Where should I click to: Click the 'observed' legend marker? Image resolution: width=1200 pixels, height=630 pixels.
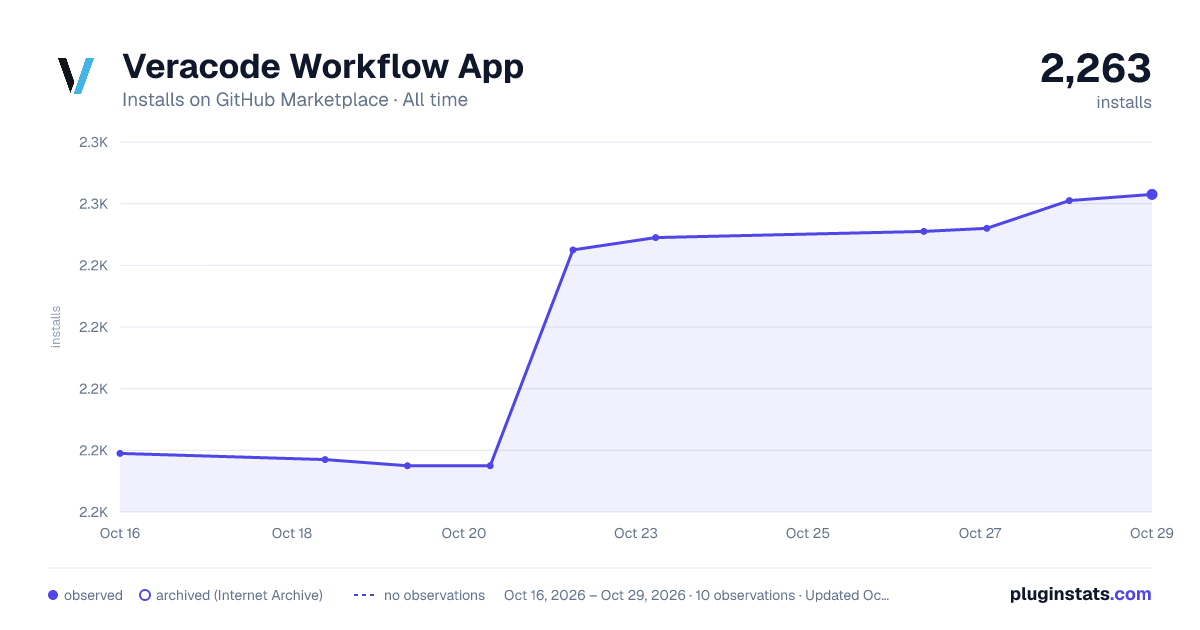tap(53, 595)
